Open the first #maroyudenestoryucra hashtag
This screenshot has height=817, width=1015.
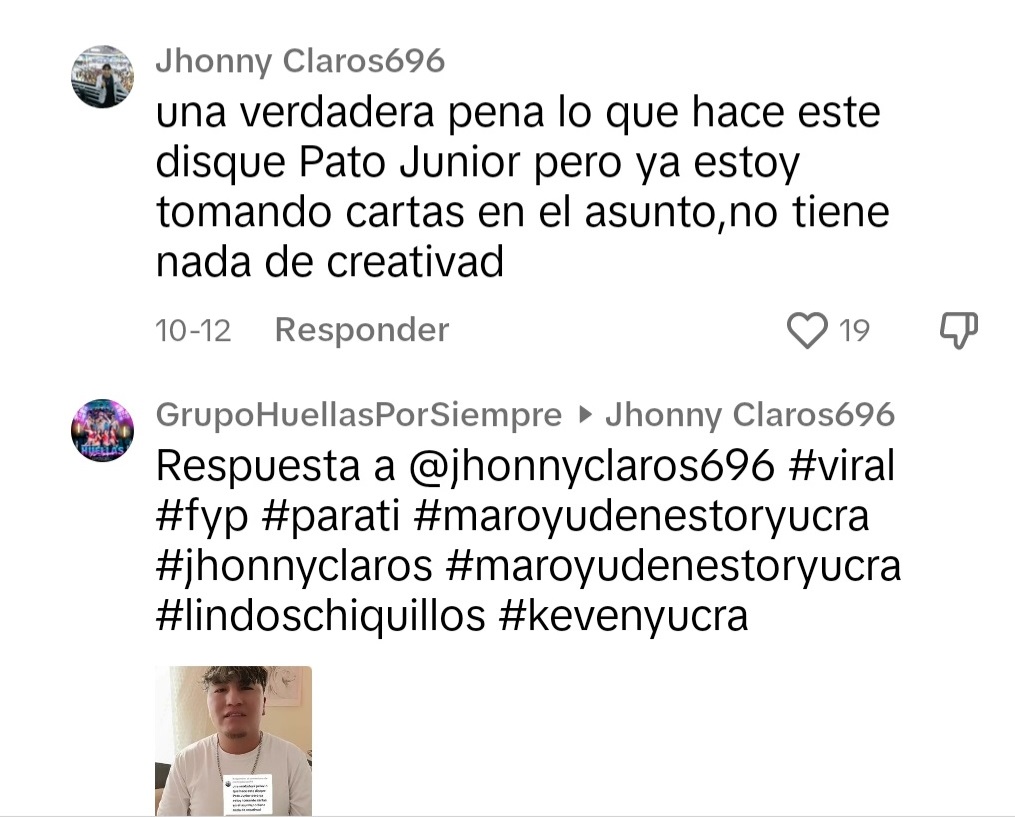pos(641,517)
